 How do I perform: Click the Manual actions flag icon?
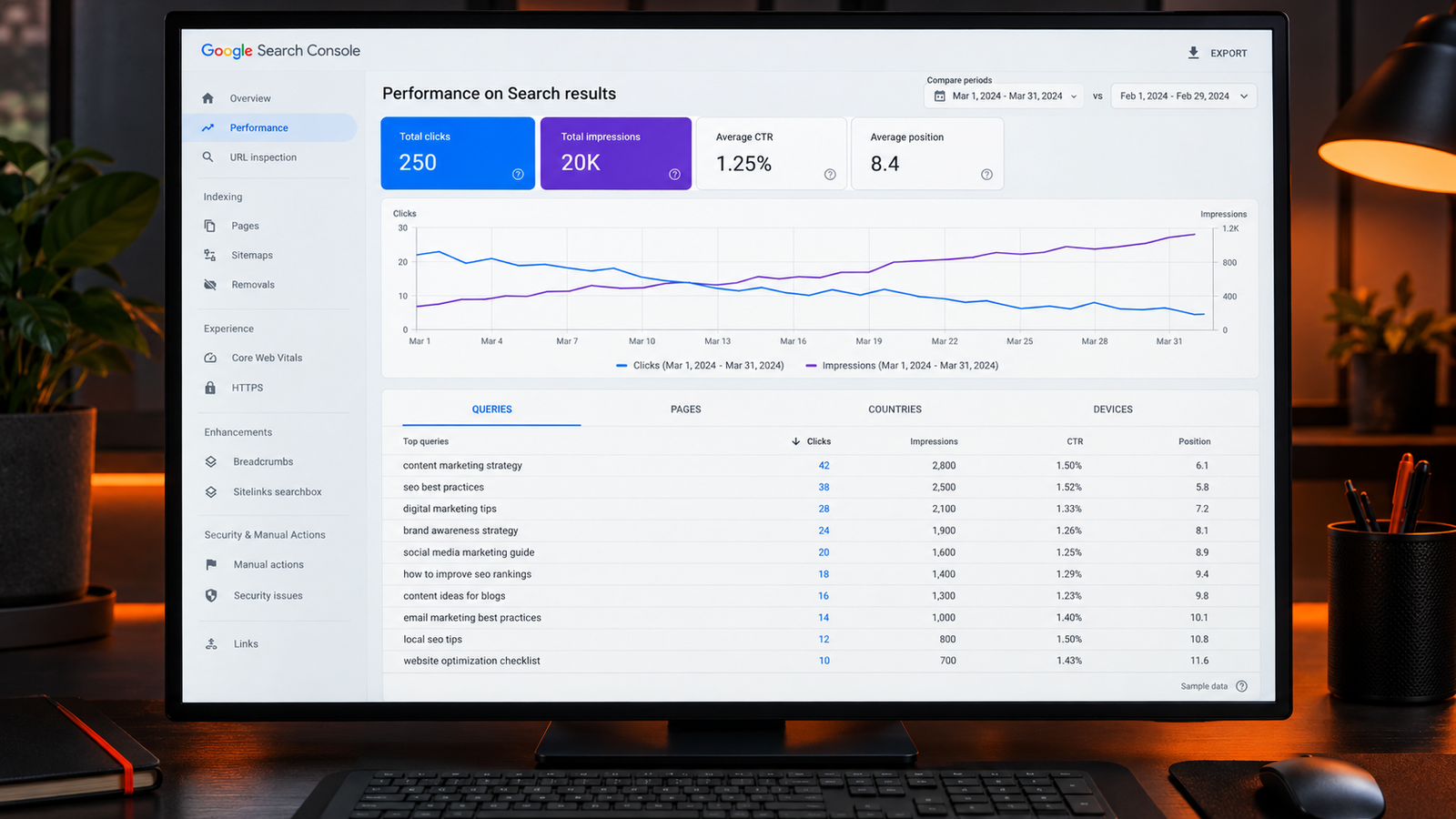click(211, 564)
